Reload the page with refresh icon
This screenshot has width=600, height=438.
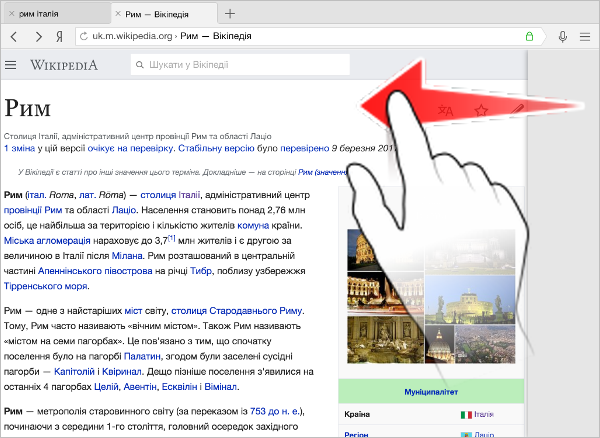[83, 36]
